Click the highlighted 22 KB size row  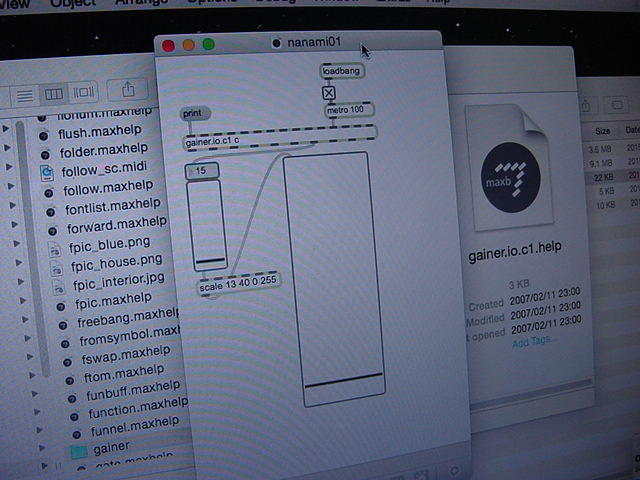point(604,177)
